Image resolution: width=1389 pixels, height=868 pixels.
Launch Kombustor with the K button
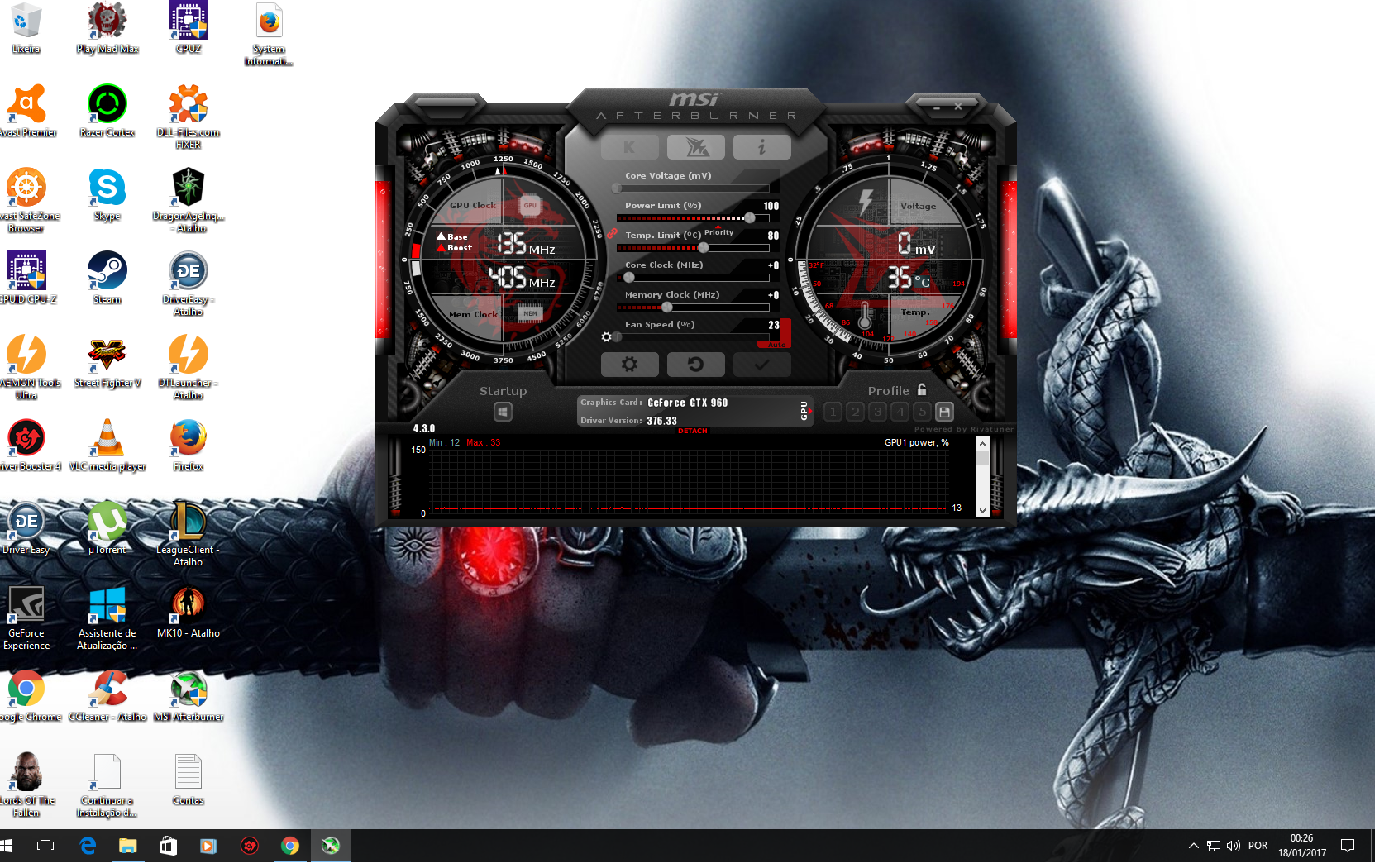pos(629,147)
